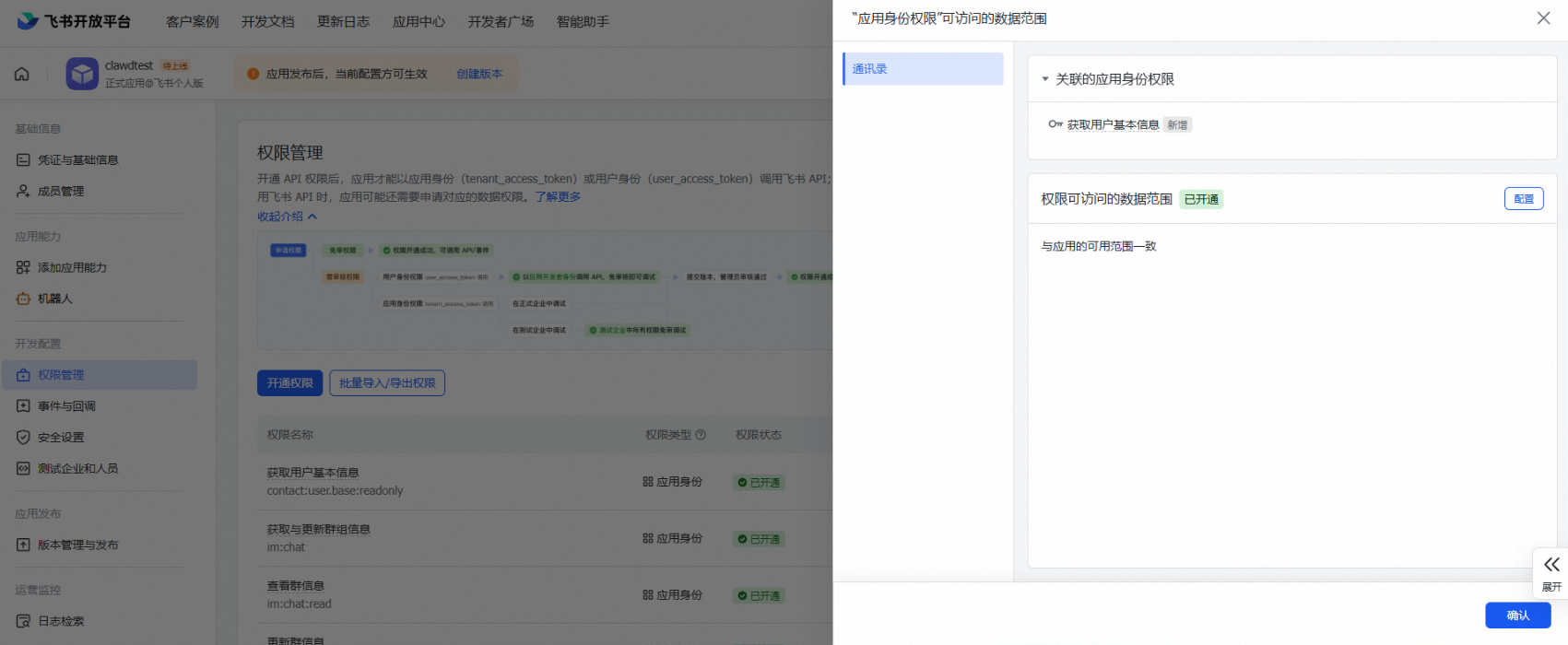Click the 凭证与基础信息 sidebar icon

pos(23,160)
